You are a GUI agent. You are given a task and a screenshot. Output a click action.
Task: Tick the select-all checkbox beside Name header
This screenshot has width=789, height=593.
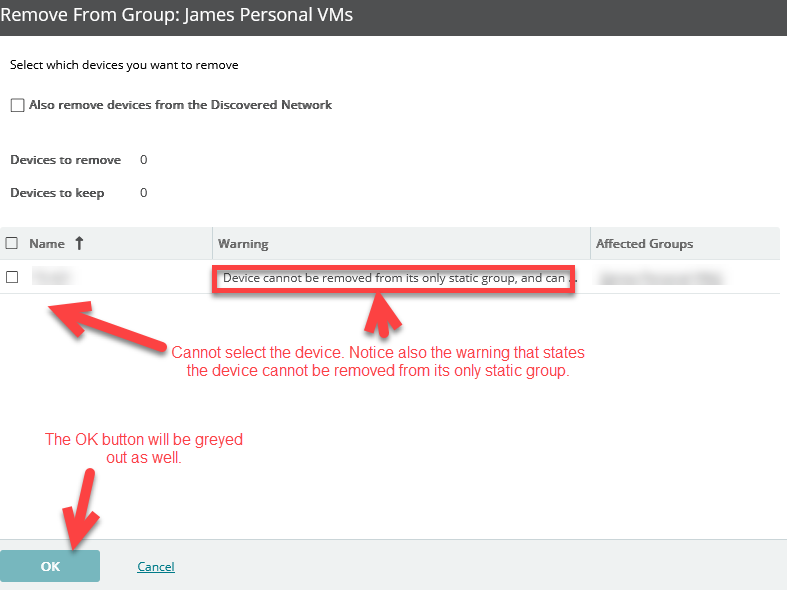tap(12, 243)
